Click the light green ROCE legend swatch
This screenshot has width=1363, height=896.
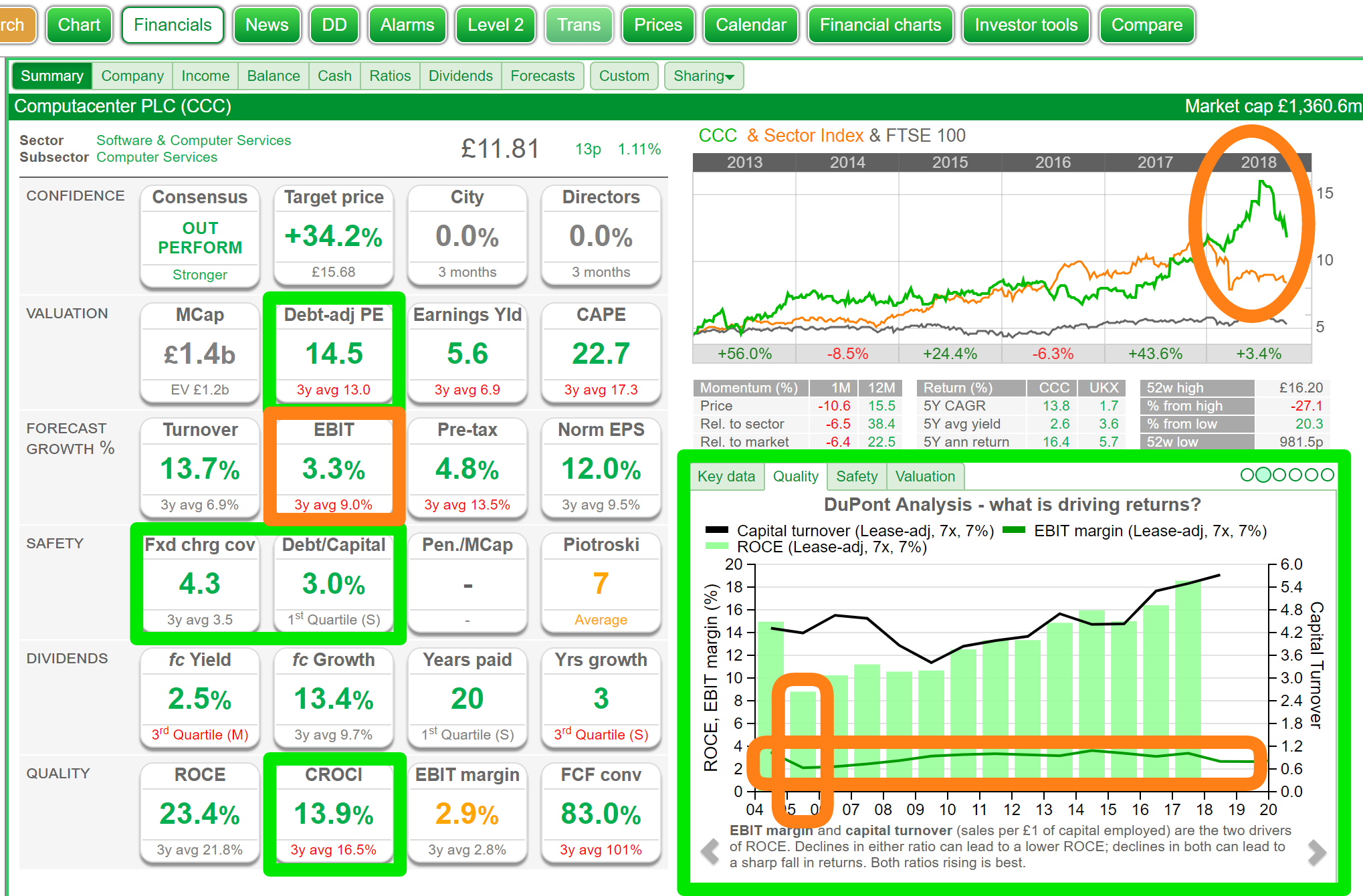coord(716,546)
